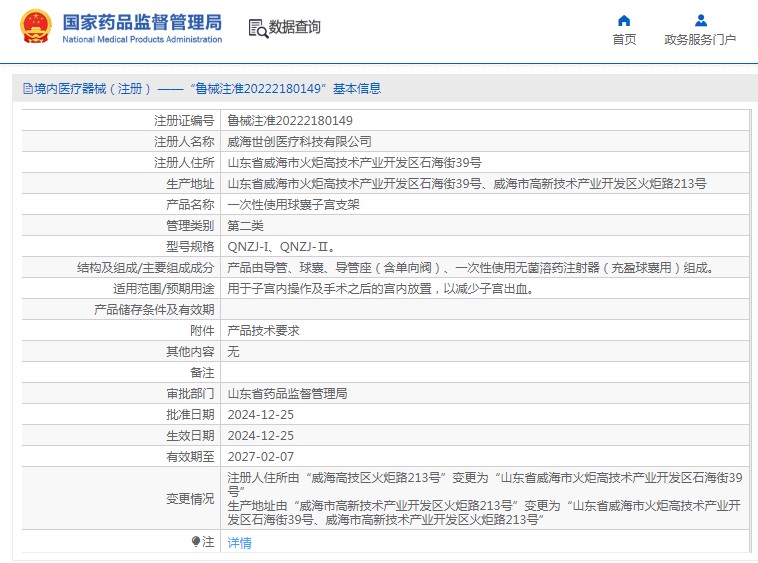Click the 生产地址 address value
The image size is (758, 563).
click(x=466, y=184)
